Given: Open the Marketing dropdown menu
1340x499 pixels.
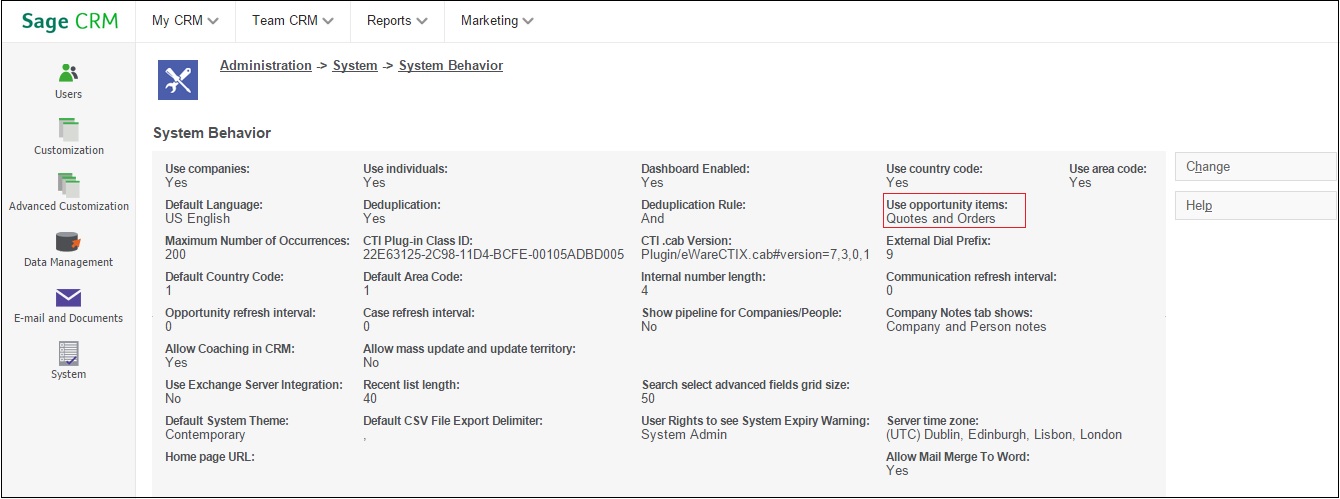Looking at the screenshot, I should [497, 21].
